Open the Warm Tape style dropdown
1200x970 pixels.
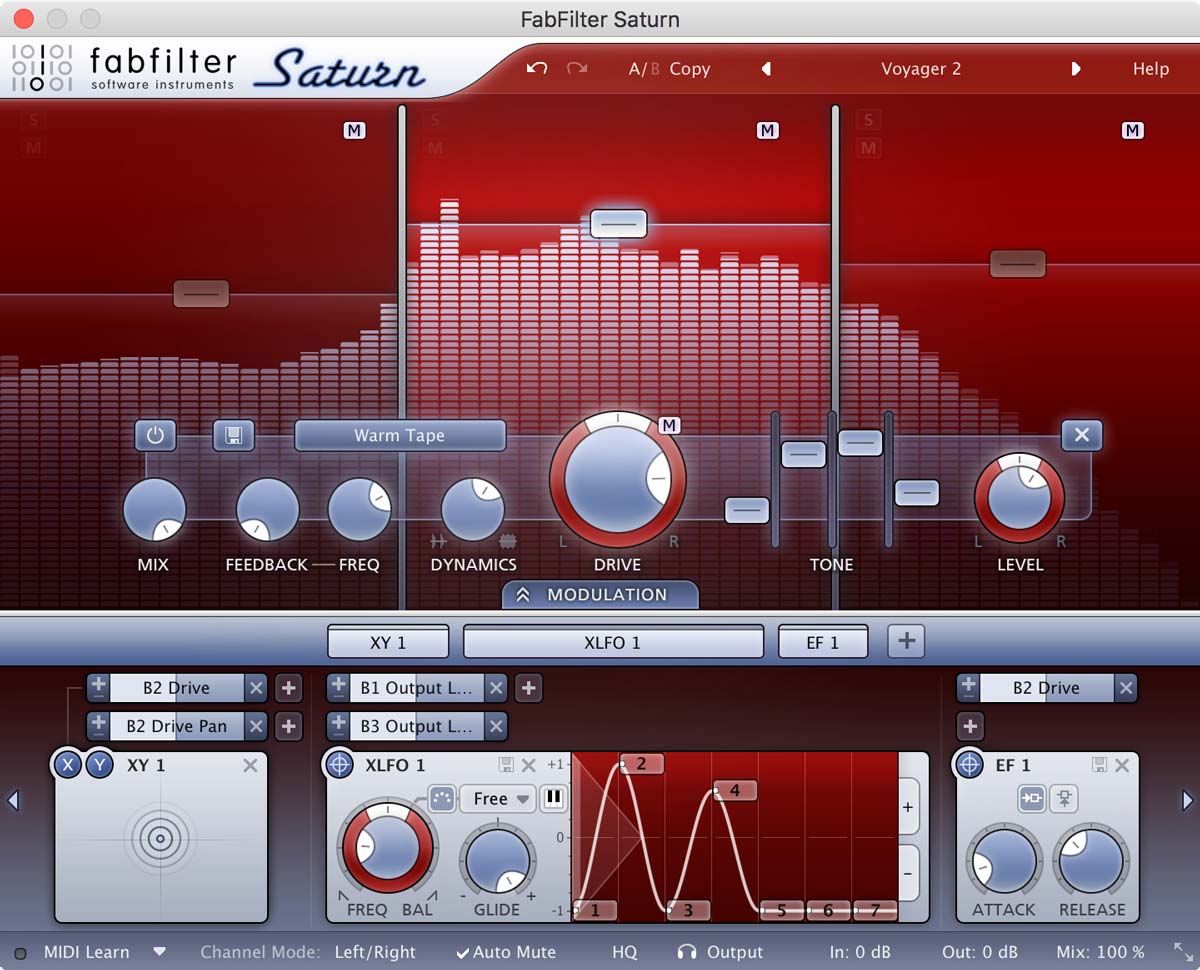pyautogui.click(x=399, y=436)
